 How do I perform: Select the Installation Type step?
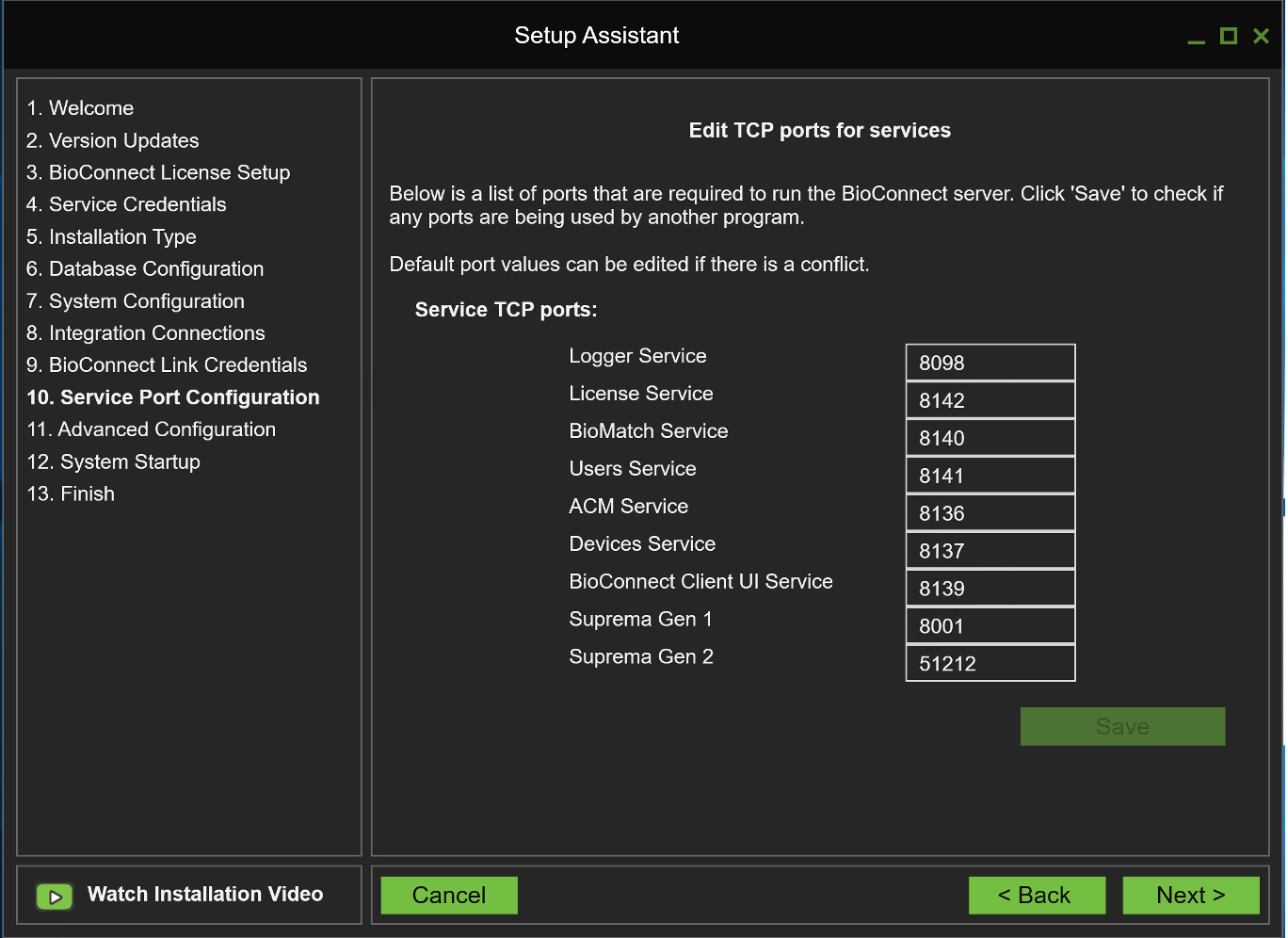[x=111, y=236]
